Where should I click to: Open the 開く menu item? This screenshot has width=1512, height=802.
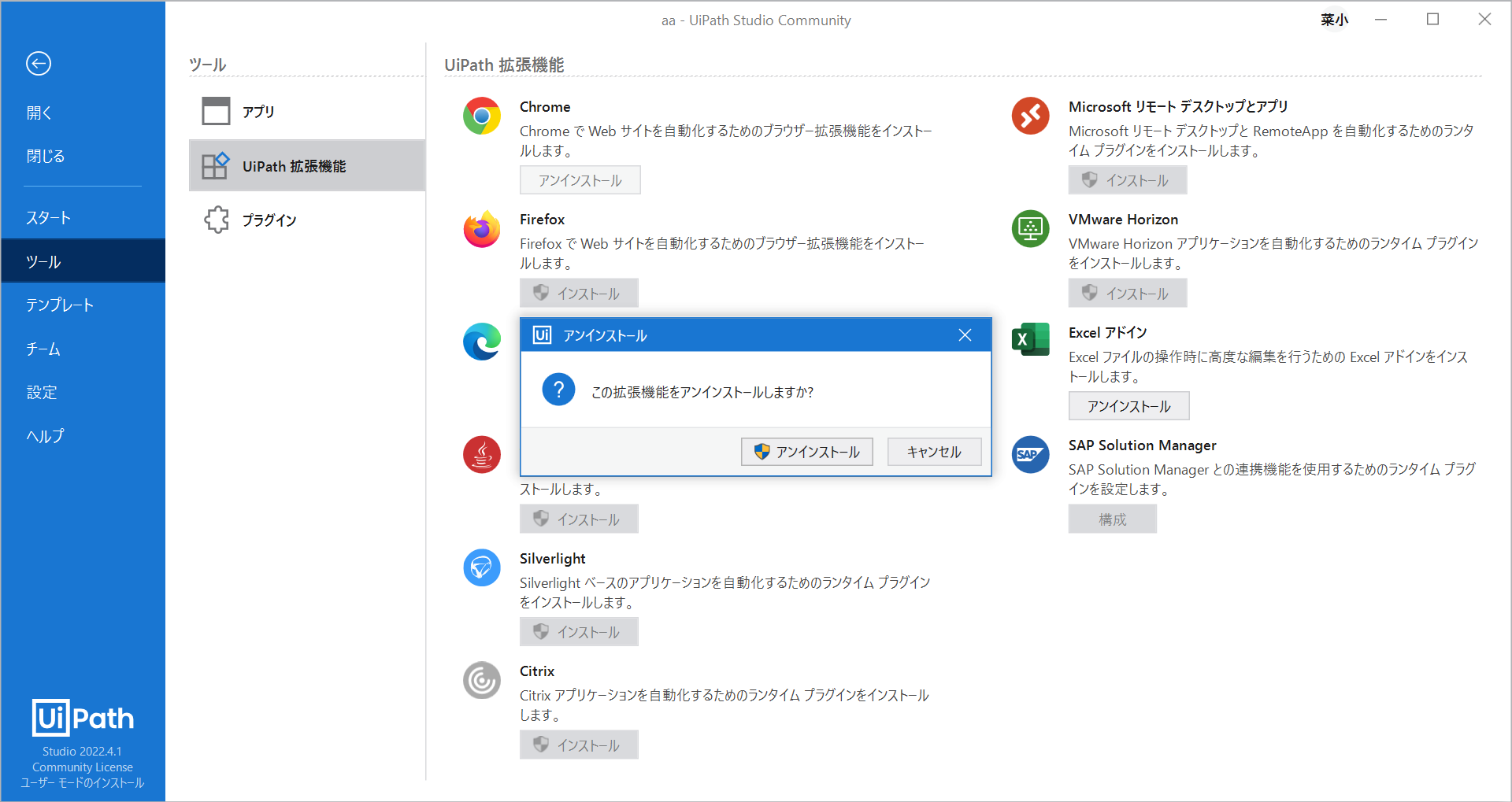(x=83, y=113)
